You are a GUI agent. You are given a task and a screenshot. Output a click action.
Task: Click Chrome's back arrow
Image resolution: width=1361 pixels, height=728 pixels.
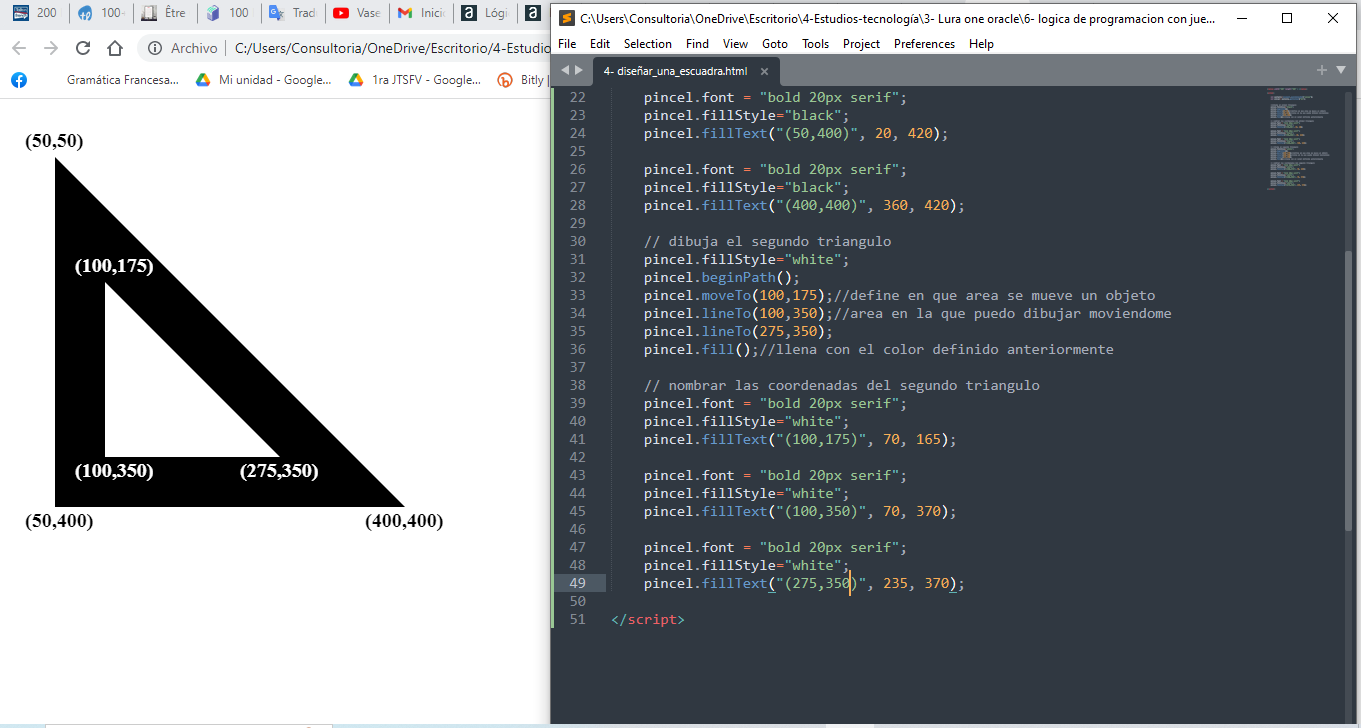coord(19,48)
